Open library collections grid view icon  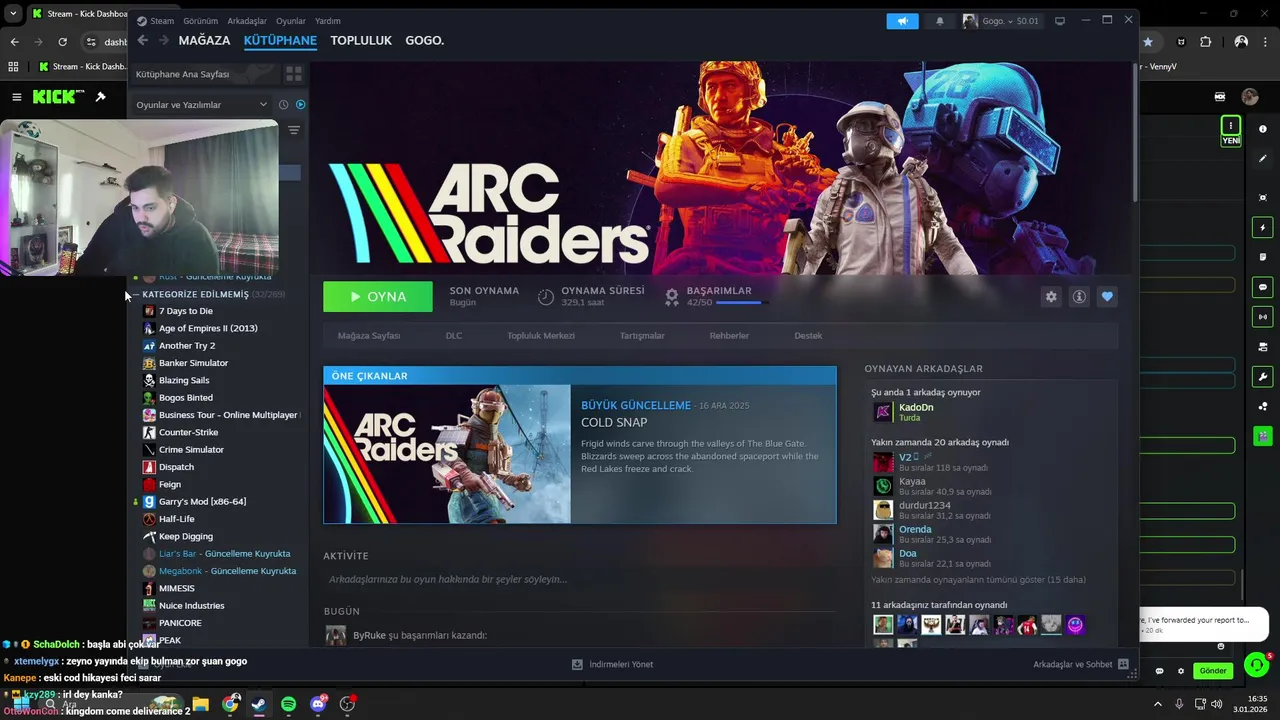[294, 74]
